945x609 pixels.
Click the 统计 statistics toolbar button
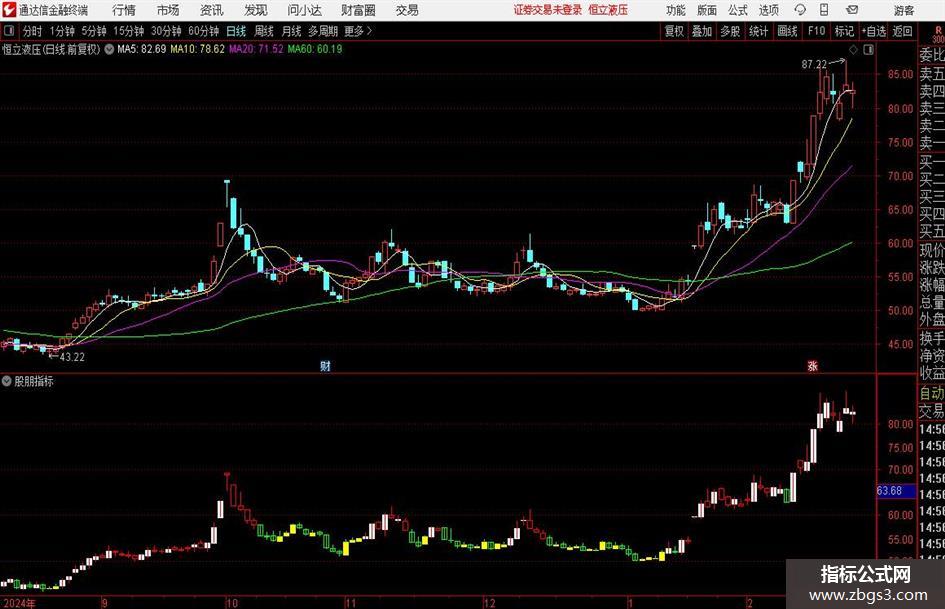[x=758, y=31]
